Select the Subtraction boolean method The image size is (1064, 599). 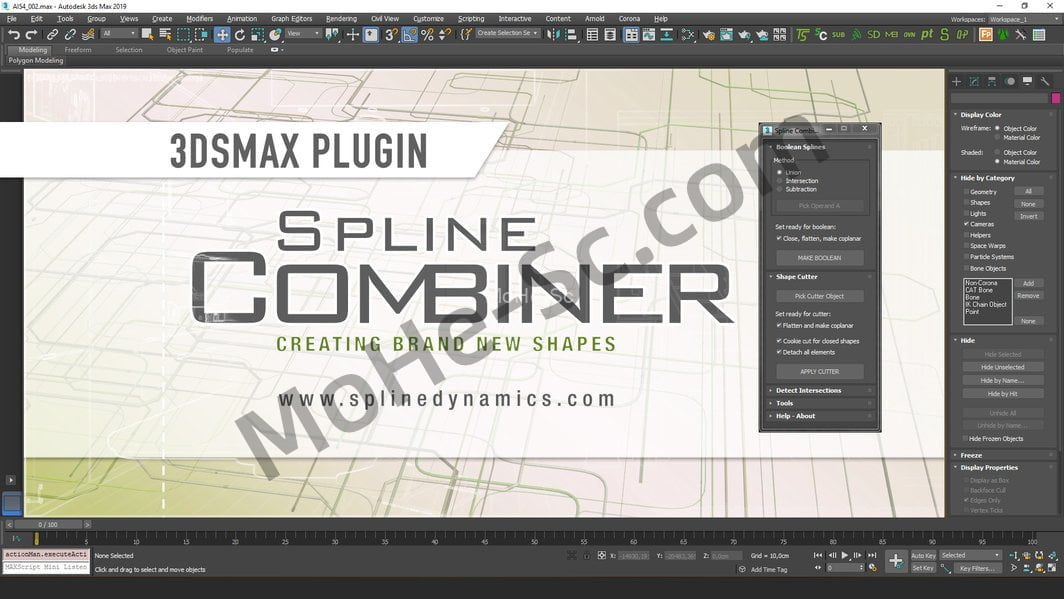tap(780, 189)
